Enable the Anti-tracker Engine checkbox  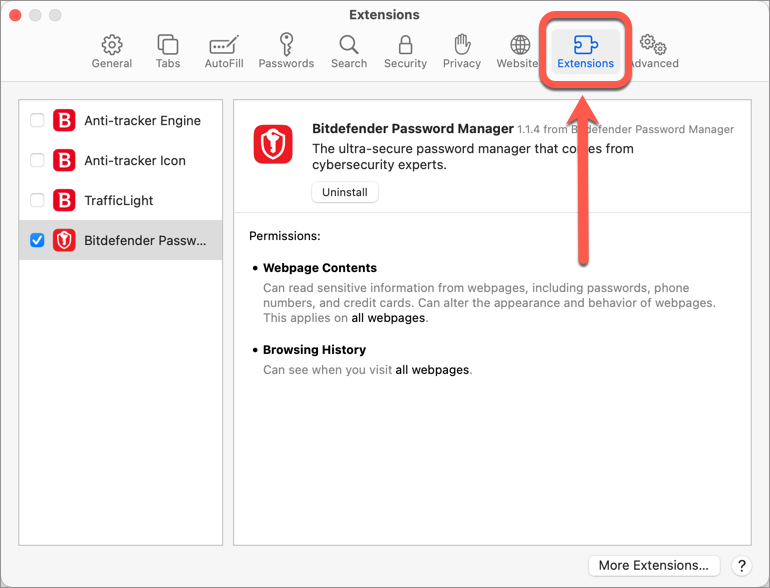pyautogui.click(x=37, y=120)
